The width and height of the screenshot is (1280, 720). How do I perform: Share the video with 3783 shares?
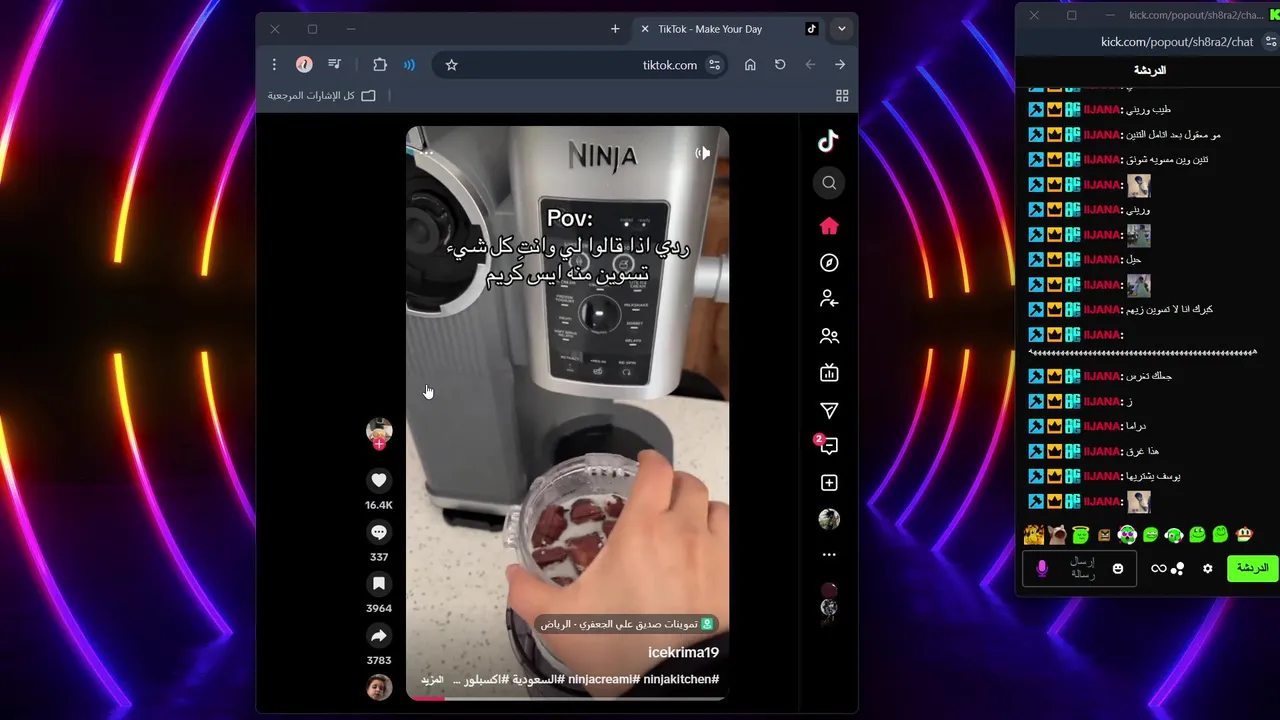[379, 635]
